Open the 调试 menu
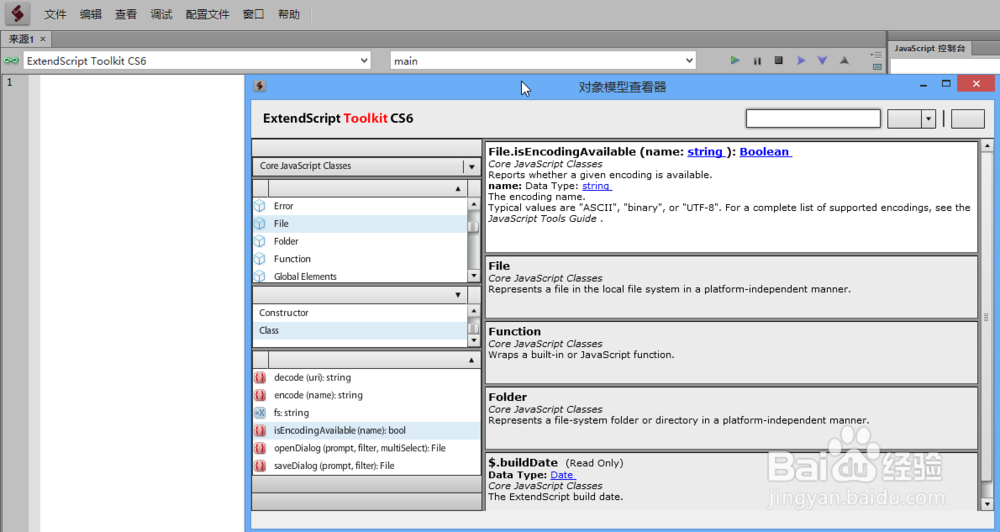Image resolution: width=1000 pixels, height=532 pixels. 161,14
